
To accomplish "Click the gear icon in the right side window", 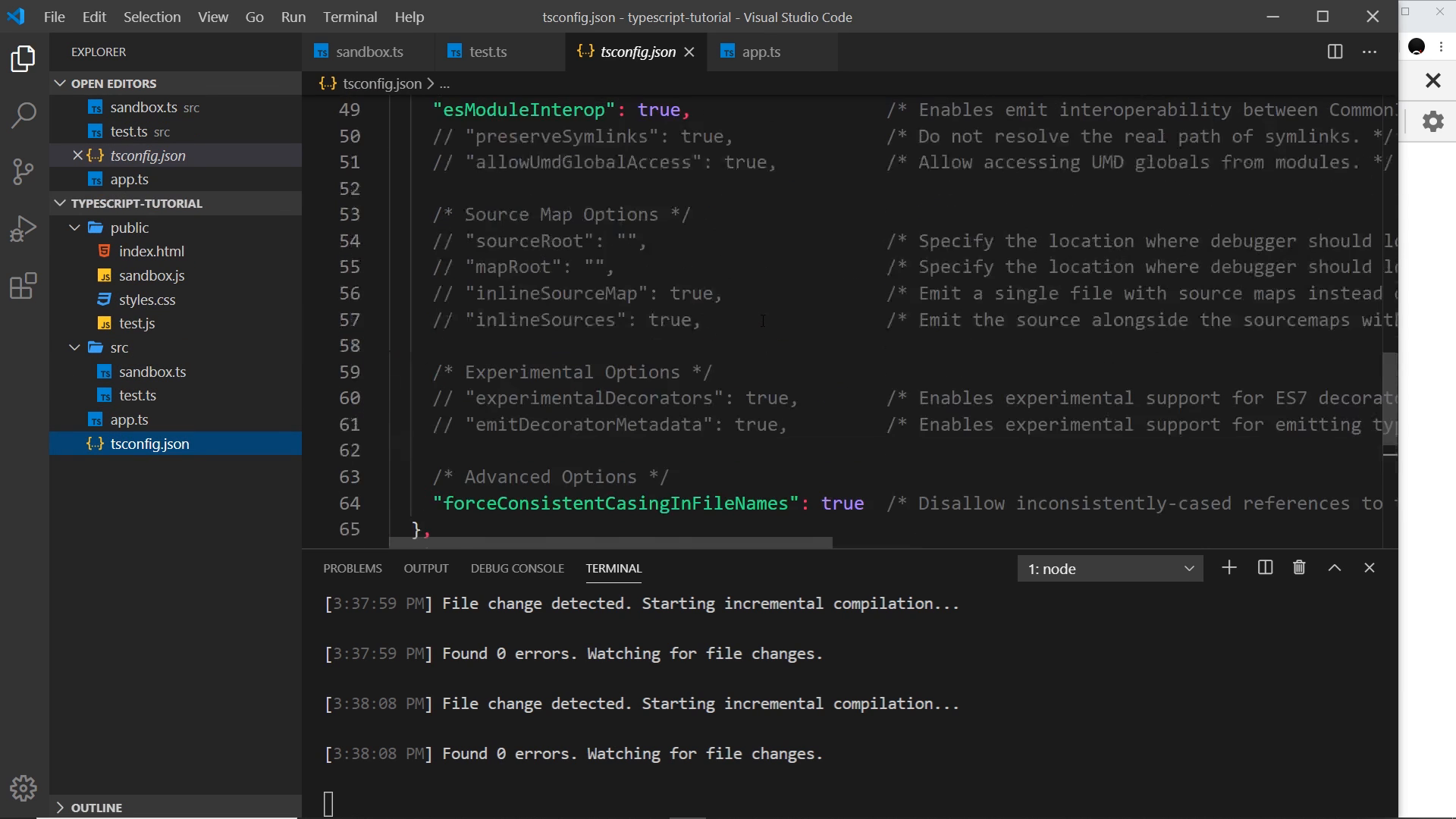I will tap(1433, 121).
